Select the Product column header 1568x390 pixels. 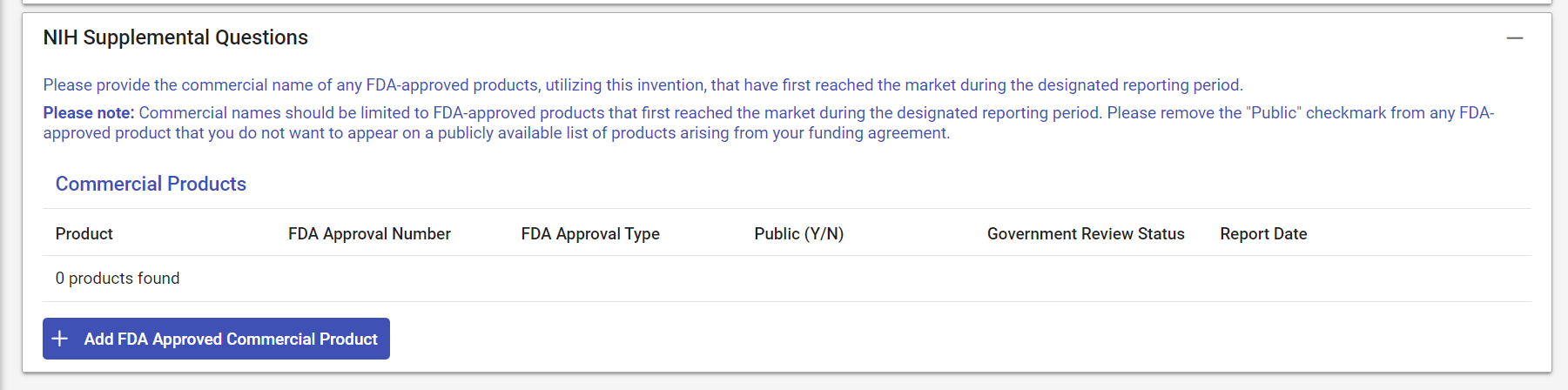click(x=84, y=234)
